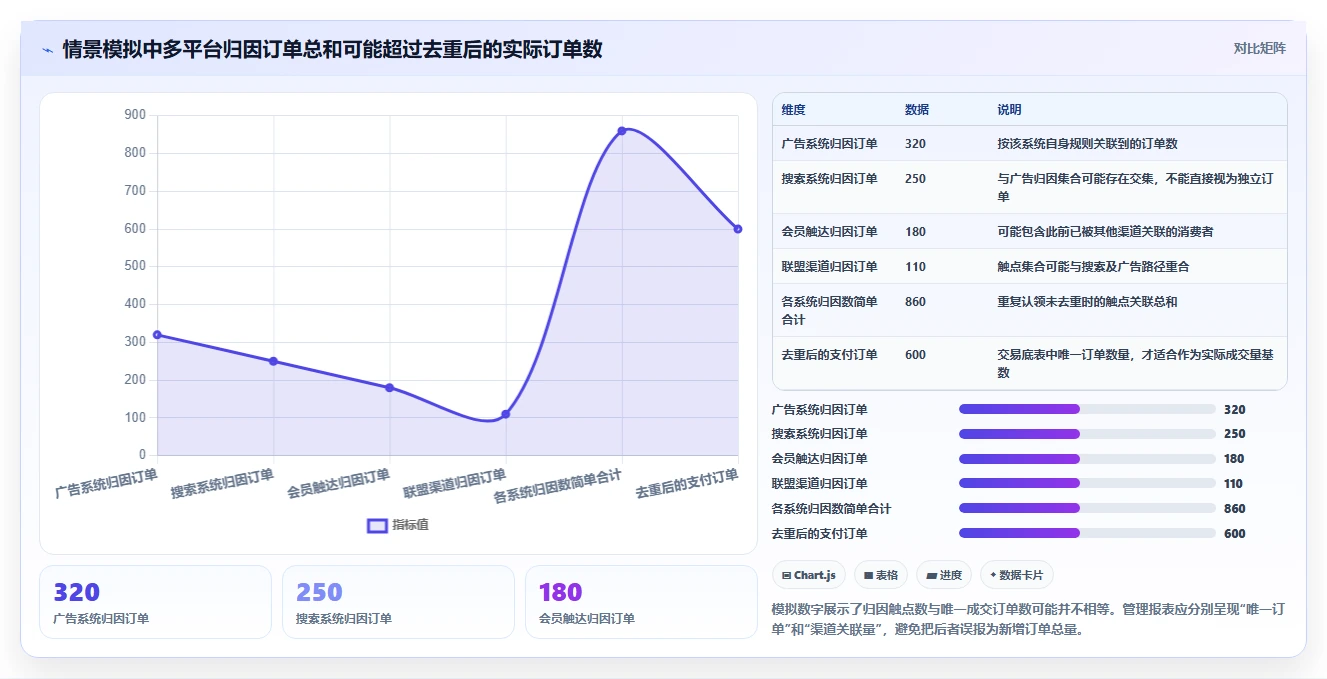Click table value 110
The height and width of the screenshot is (679, 1327).
(x=915, y=267)
